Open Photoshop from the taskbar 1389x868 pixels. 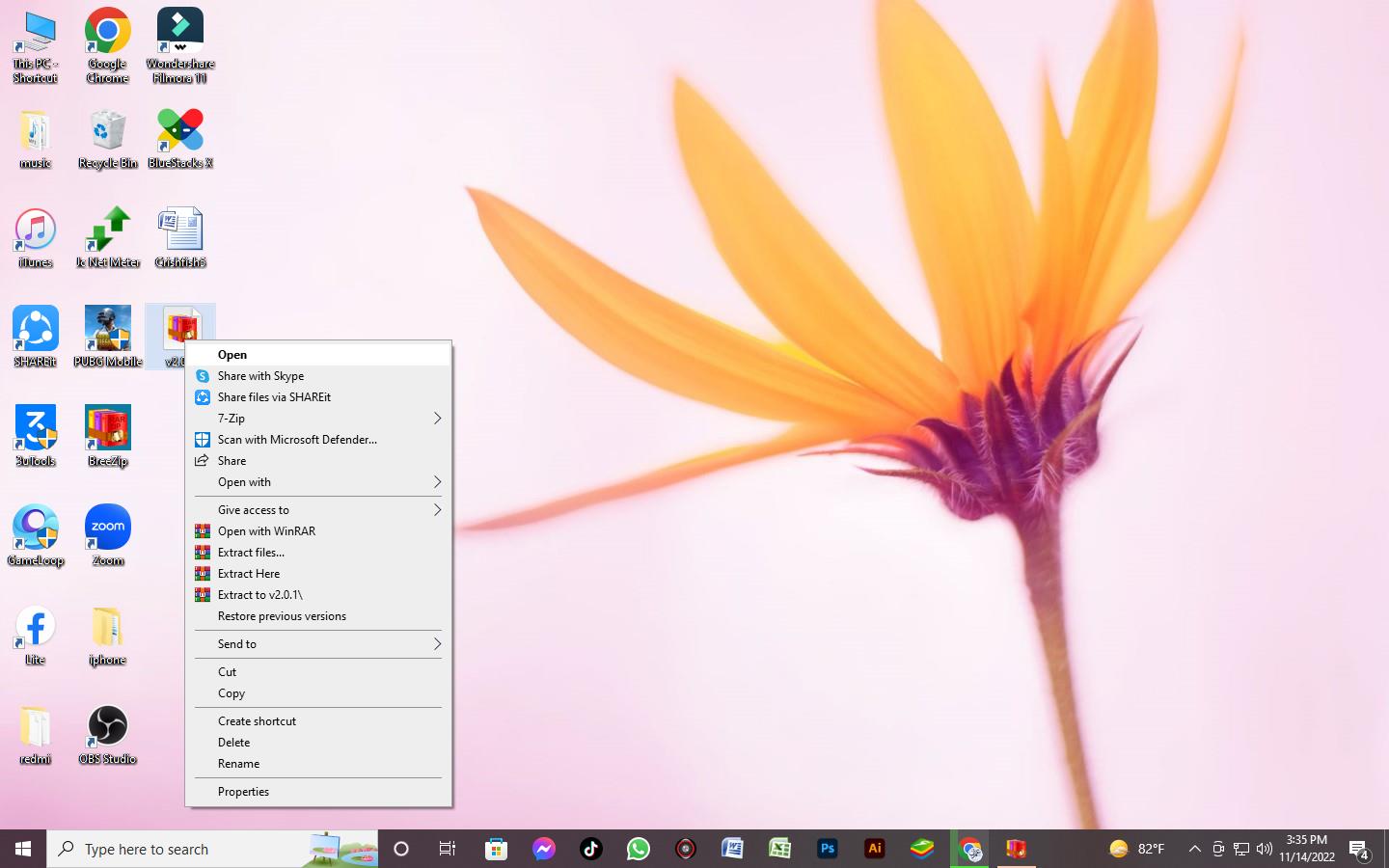pyautogui.click(x=828, y=849)
